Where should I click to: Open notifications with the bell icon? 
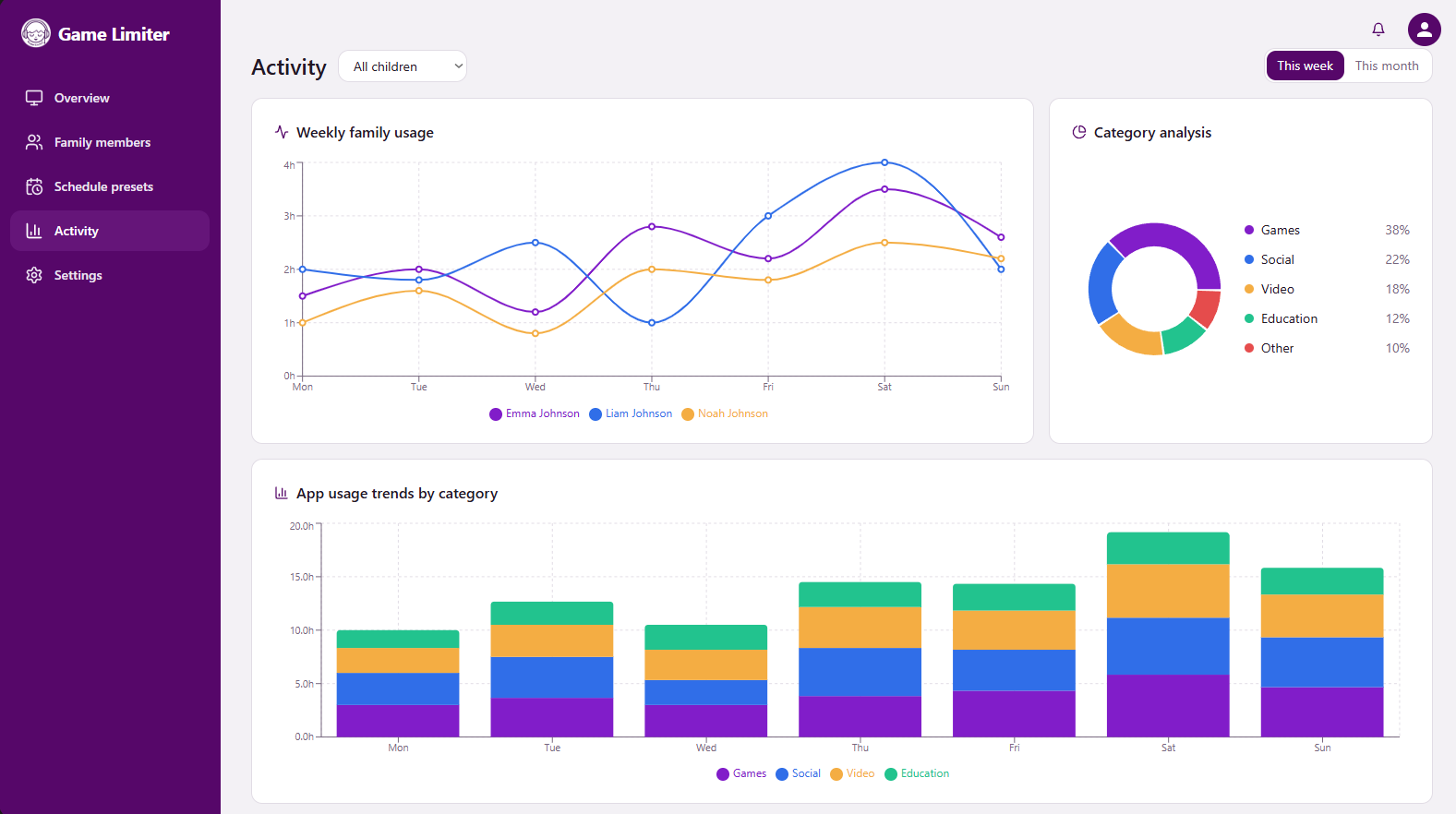[x=1378, y=30]
